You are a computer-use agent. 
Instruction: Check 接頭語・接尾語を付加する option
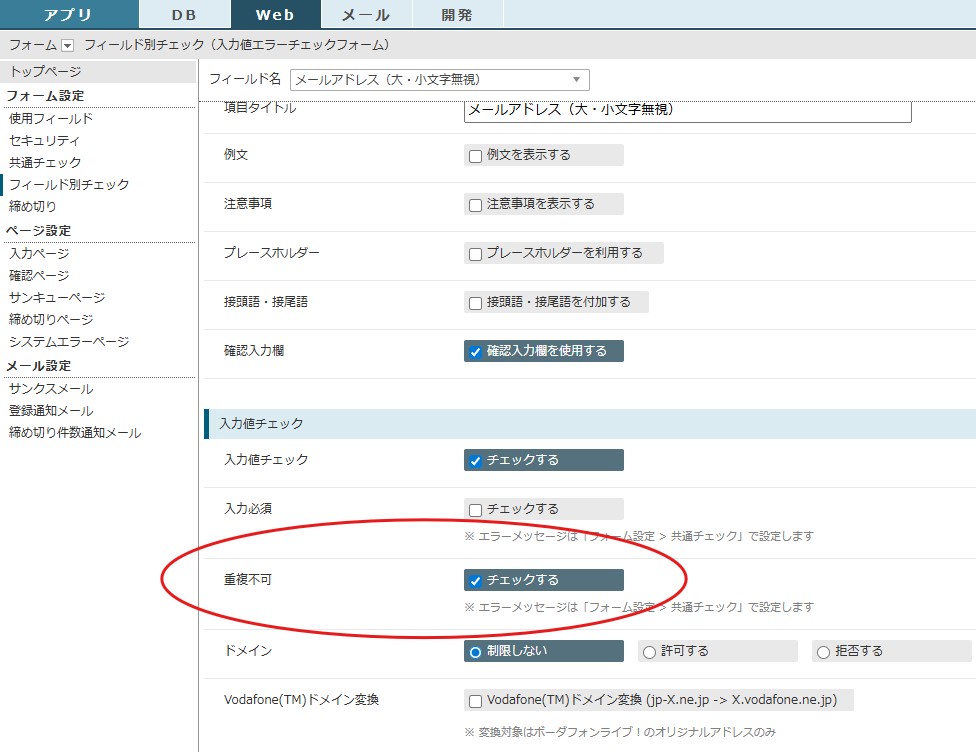pyautogui.click(x=475, y=302)
